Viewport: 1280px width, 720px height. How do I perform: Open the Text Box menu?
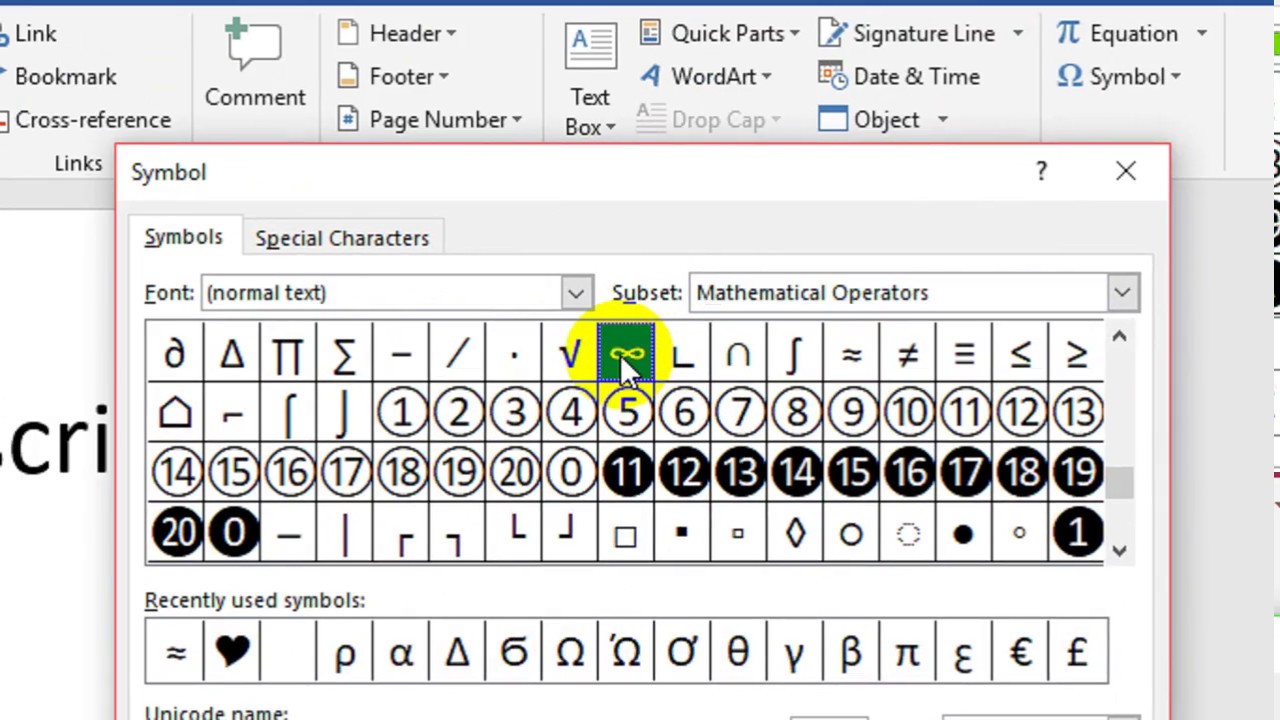(x=590, y=80)
